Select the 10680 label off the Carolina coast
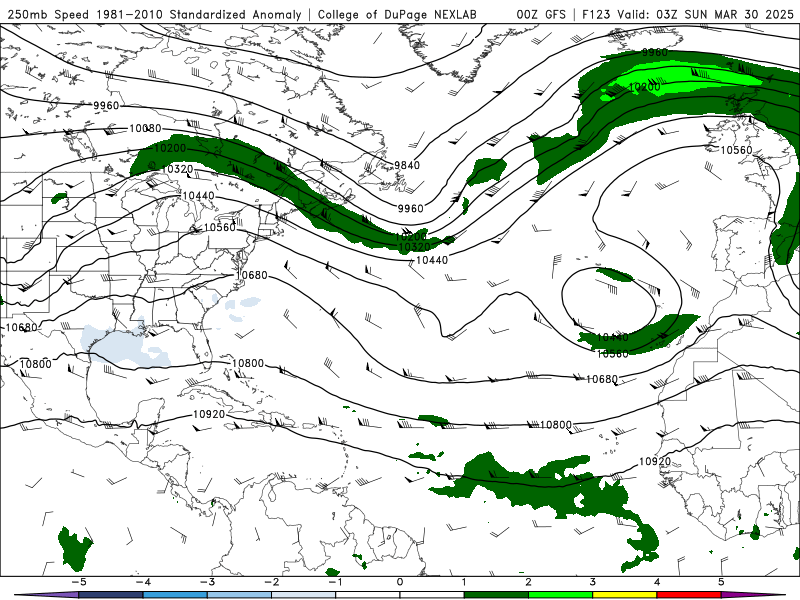The image size is (800, 600). pyautogui.click(x=252, y=276)
